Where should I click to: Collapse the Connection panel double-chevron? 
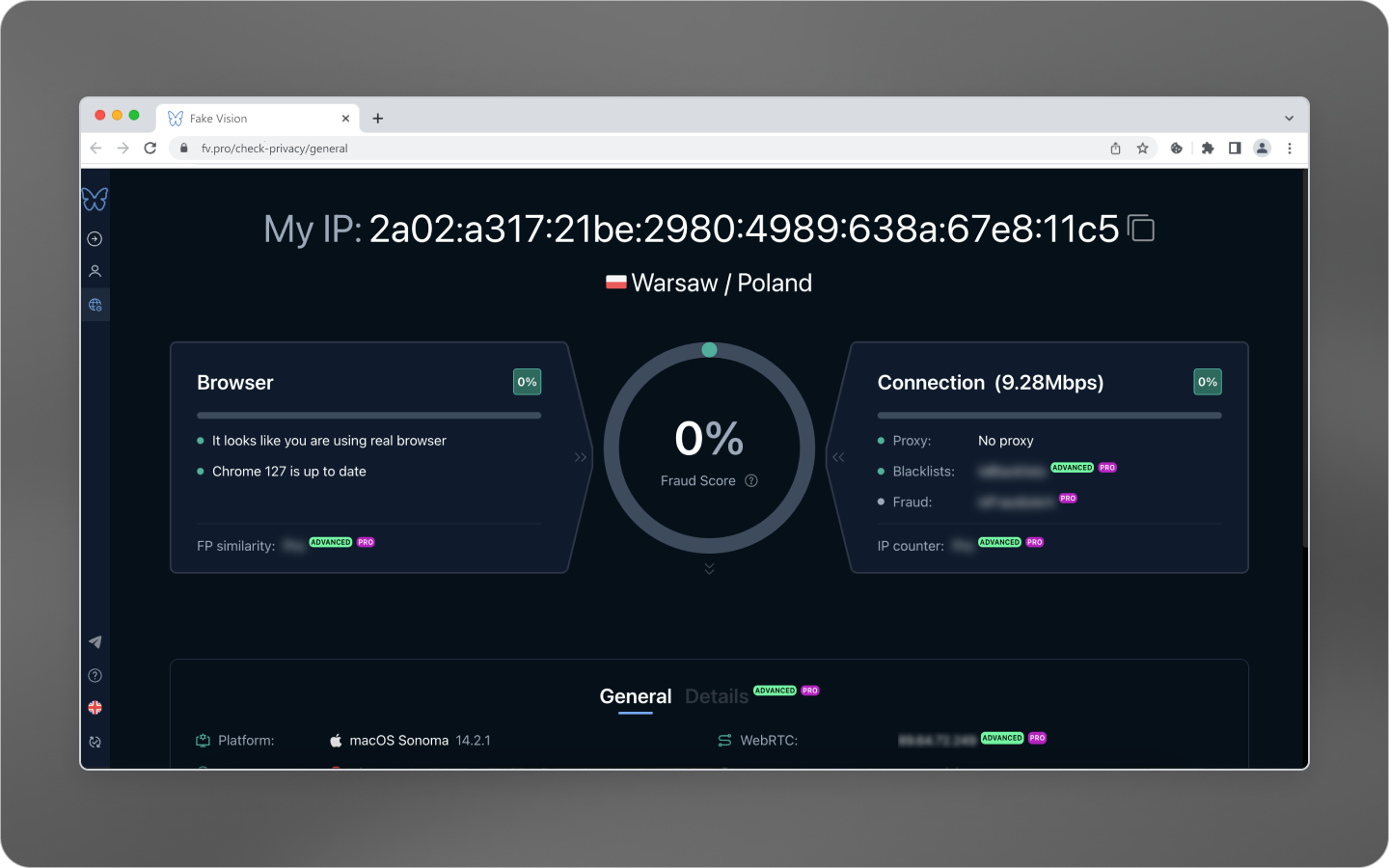tap(838, 457)
